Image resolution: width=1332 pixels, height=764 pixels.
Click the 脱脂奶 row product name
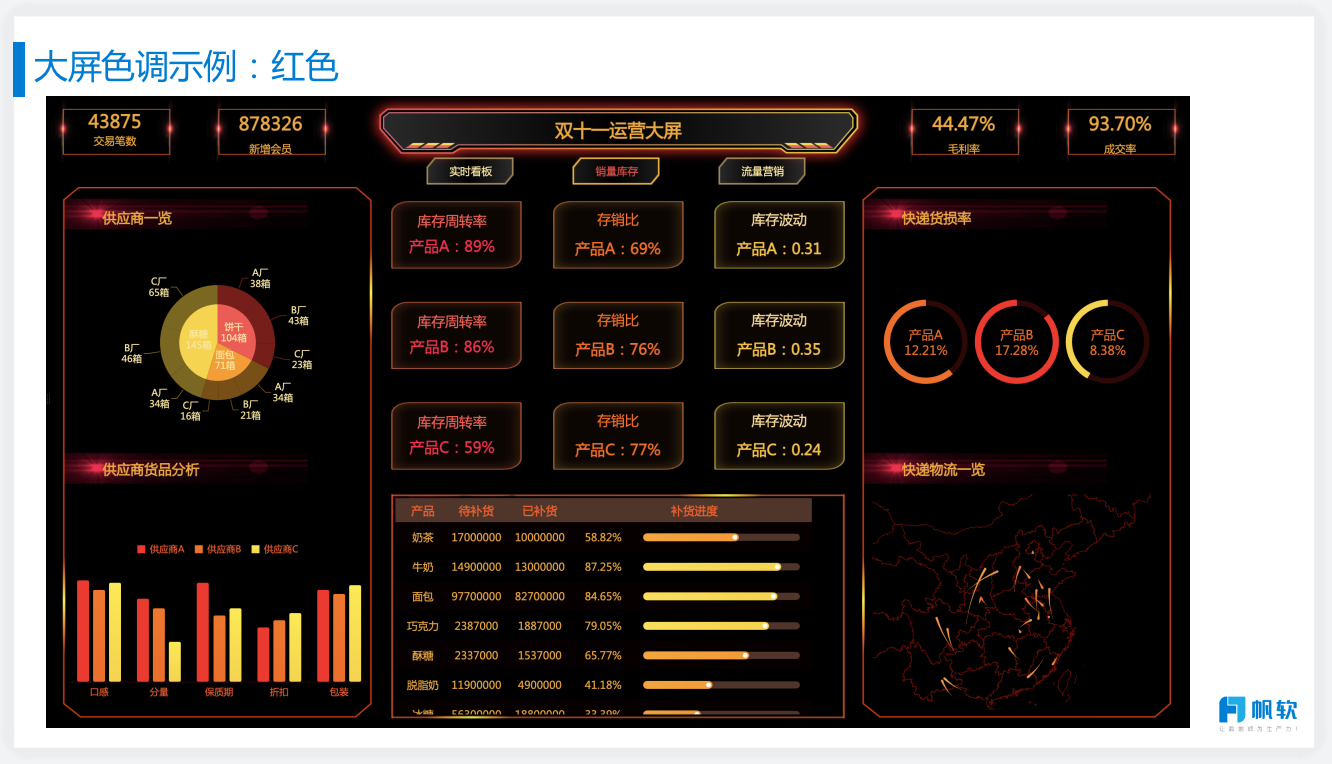click(423, 685)
